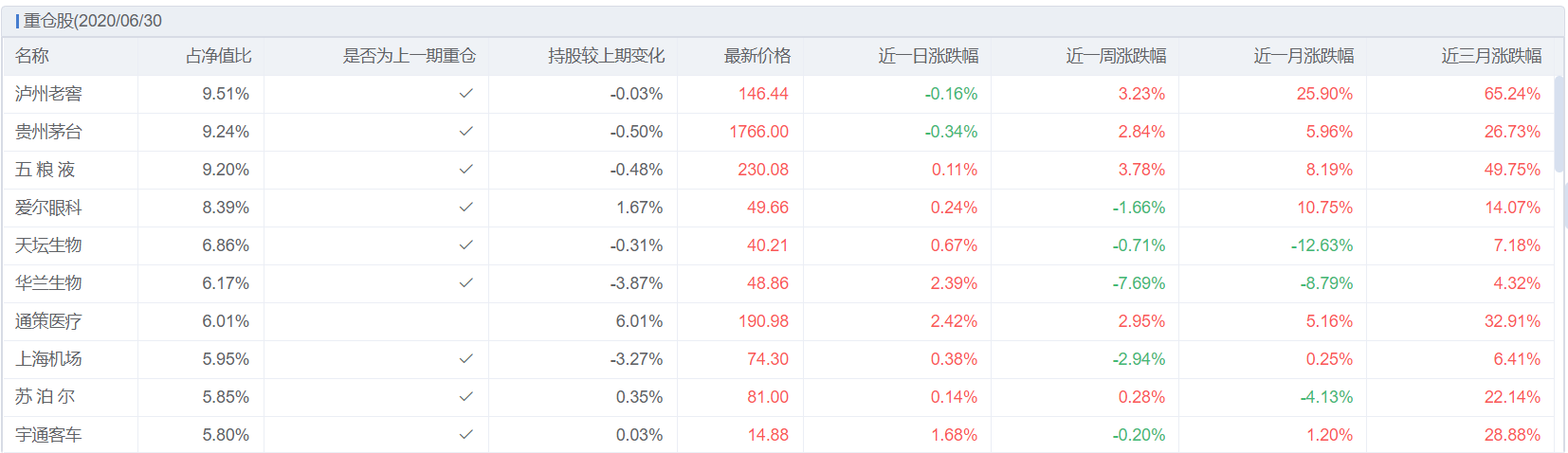Click the checkmark in 宇通客车 row

(x=465, y=435)
